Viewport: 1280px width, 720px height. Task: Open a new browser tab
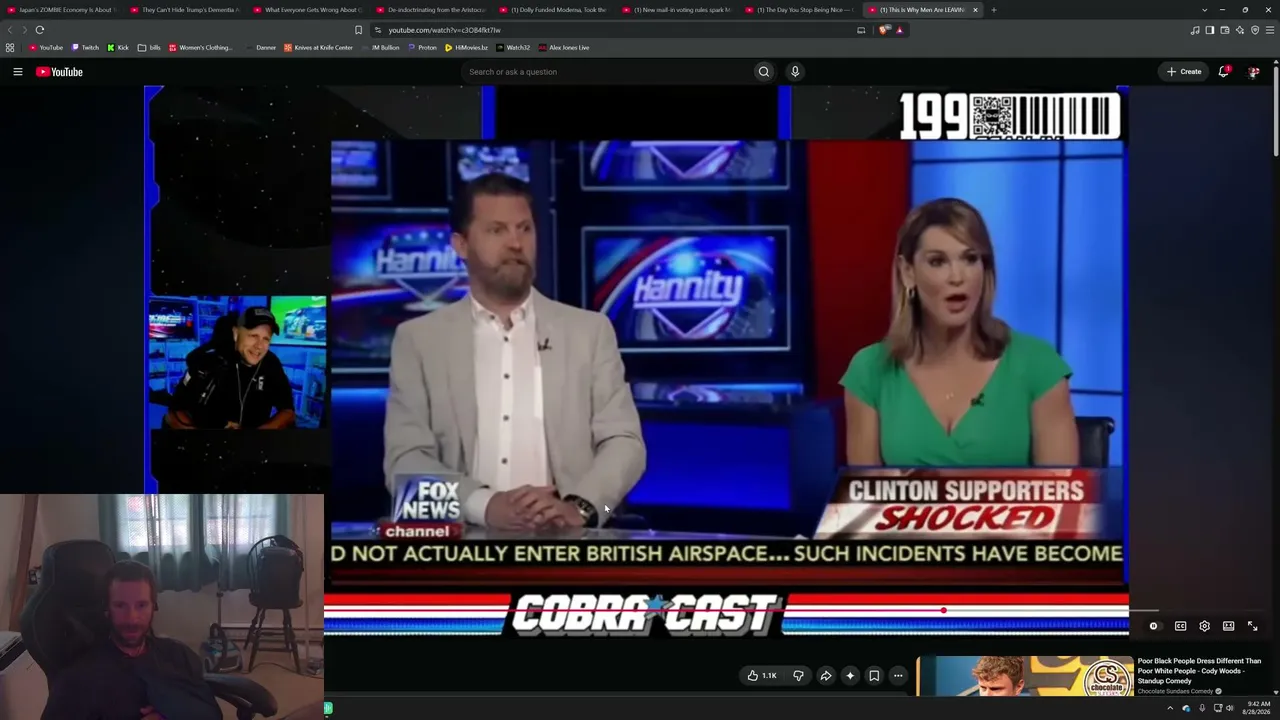tap(993, 10)
